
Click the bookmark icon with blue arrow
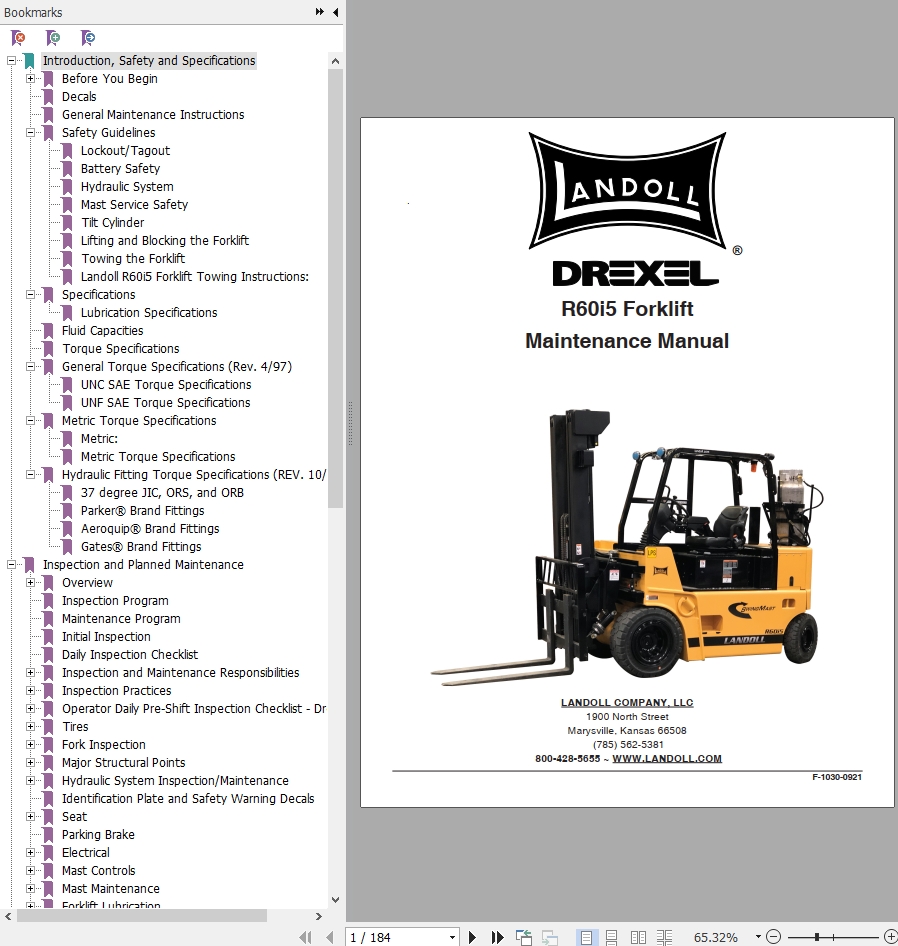88,38
